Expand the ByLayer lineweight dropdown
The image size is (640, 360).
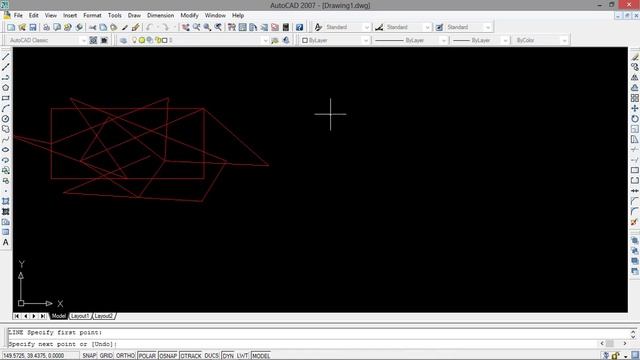click(x=505, y=40)
